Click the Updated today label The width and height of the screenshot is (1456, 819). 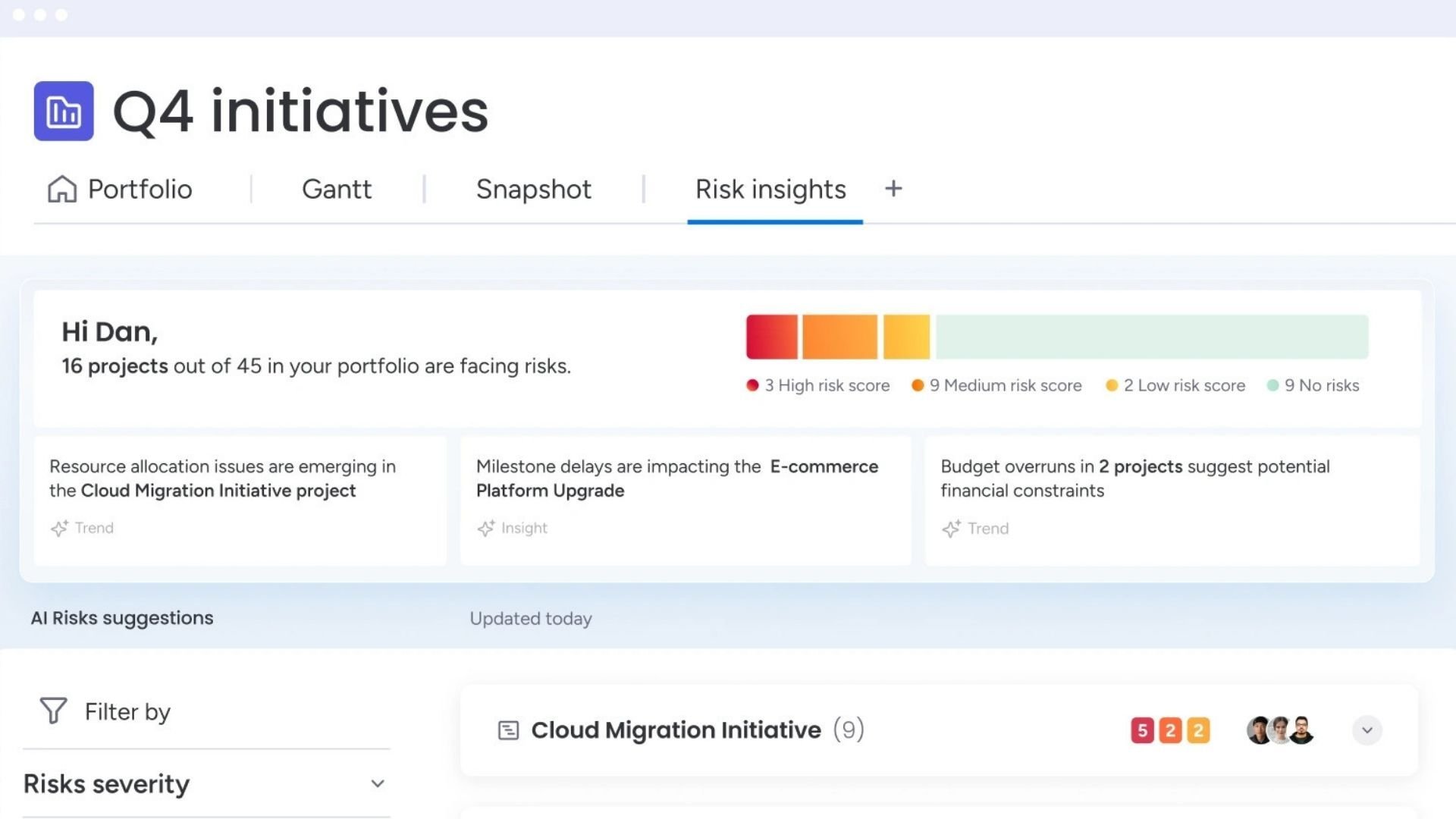(x=530, y=618)
